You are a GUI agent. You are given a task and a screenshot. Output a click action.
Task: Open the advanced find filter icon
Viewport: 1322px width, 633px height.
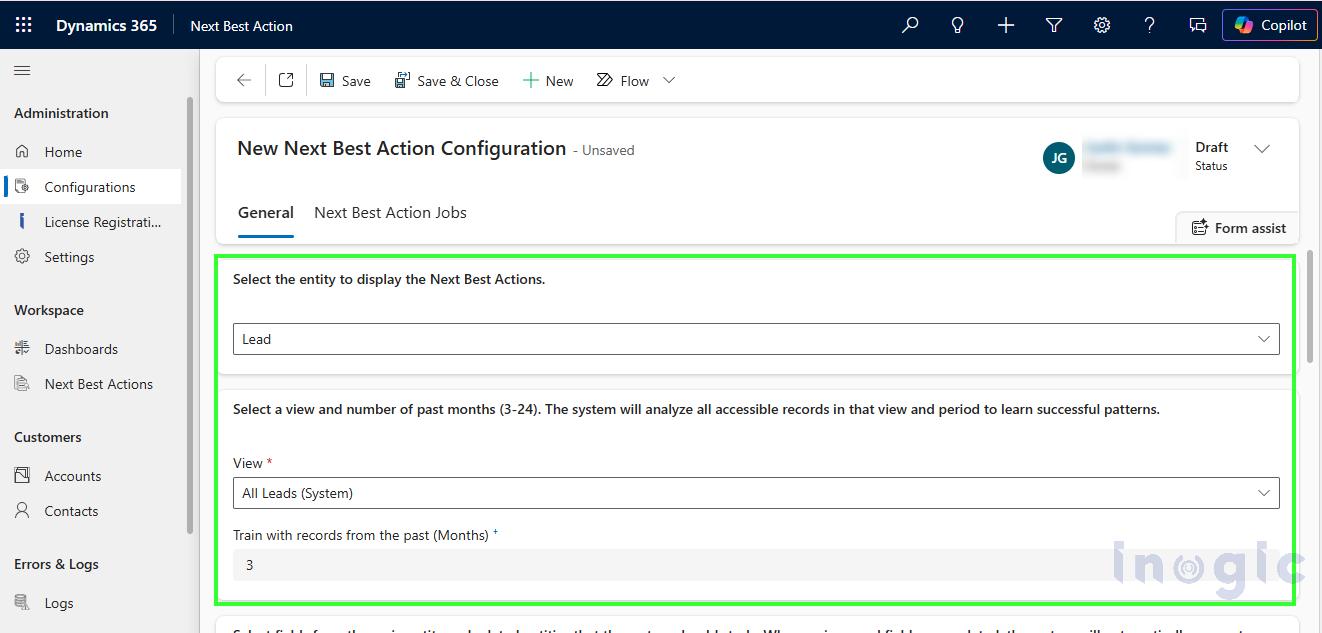(1053, 26)
